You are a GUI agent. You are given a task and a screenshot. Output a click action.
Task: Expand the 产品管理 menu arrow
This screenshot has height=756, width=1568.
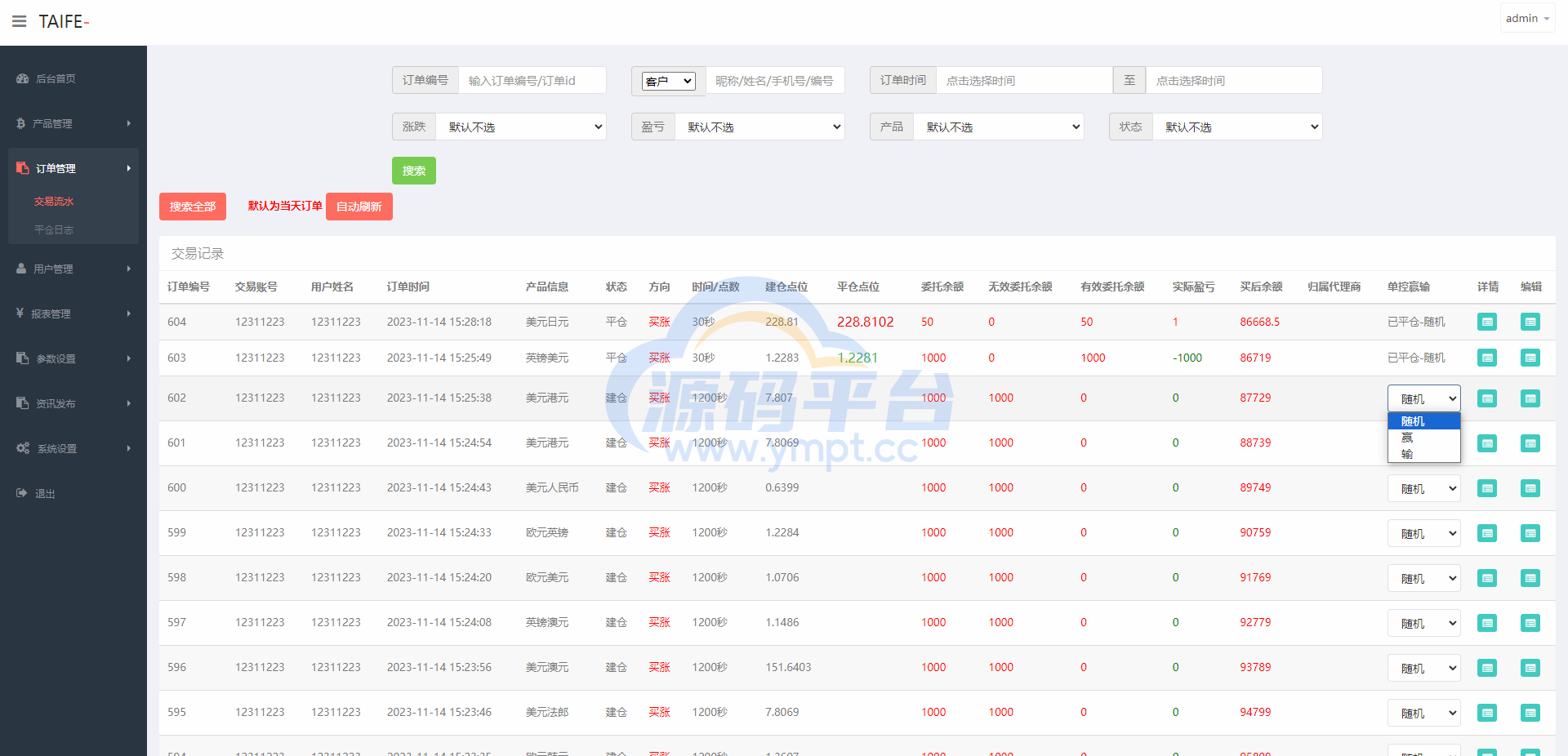tap(129, 123)
